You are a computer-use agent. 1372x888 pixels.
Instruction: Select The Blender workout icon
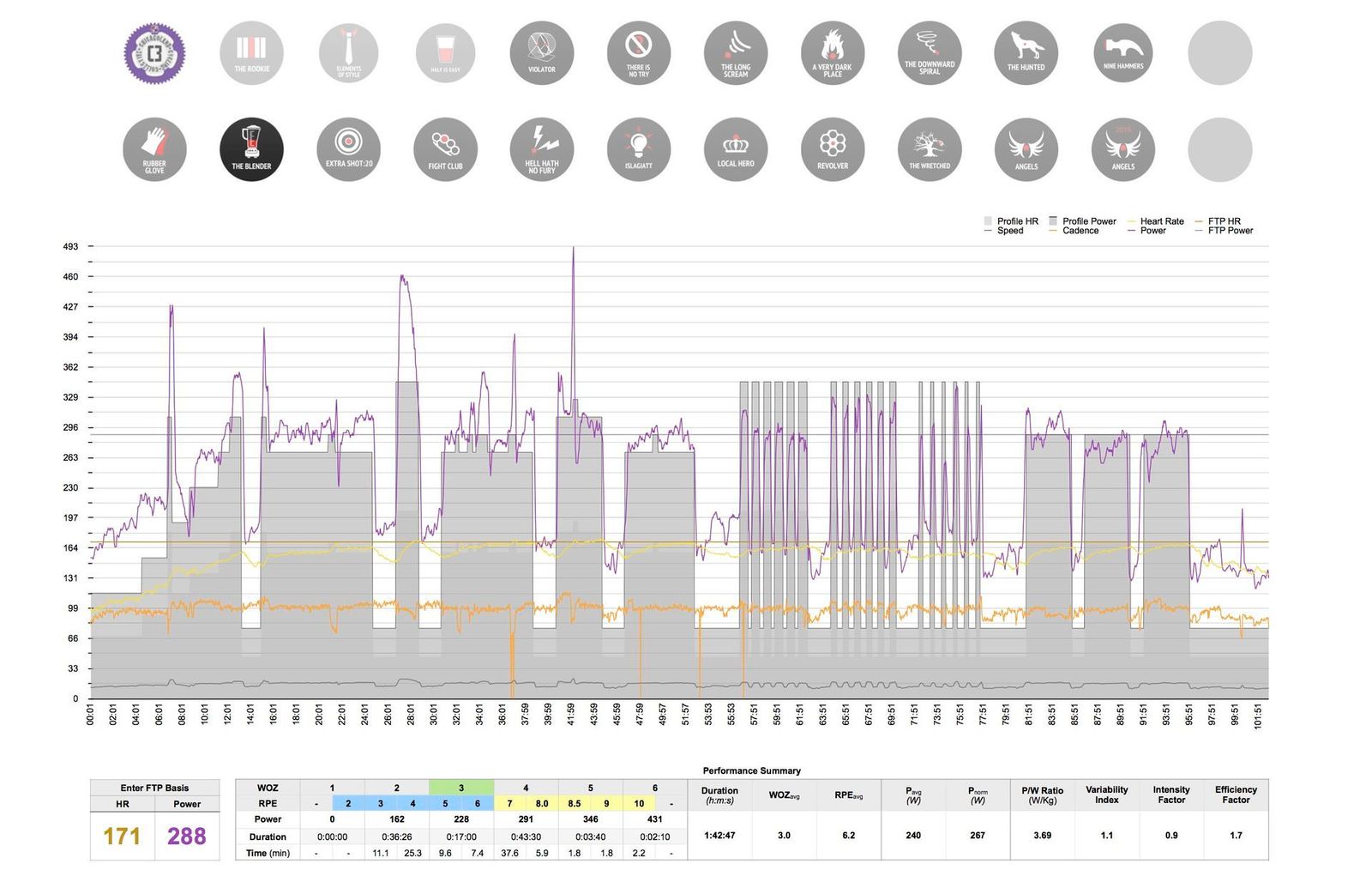pos(251,150)
